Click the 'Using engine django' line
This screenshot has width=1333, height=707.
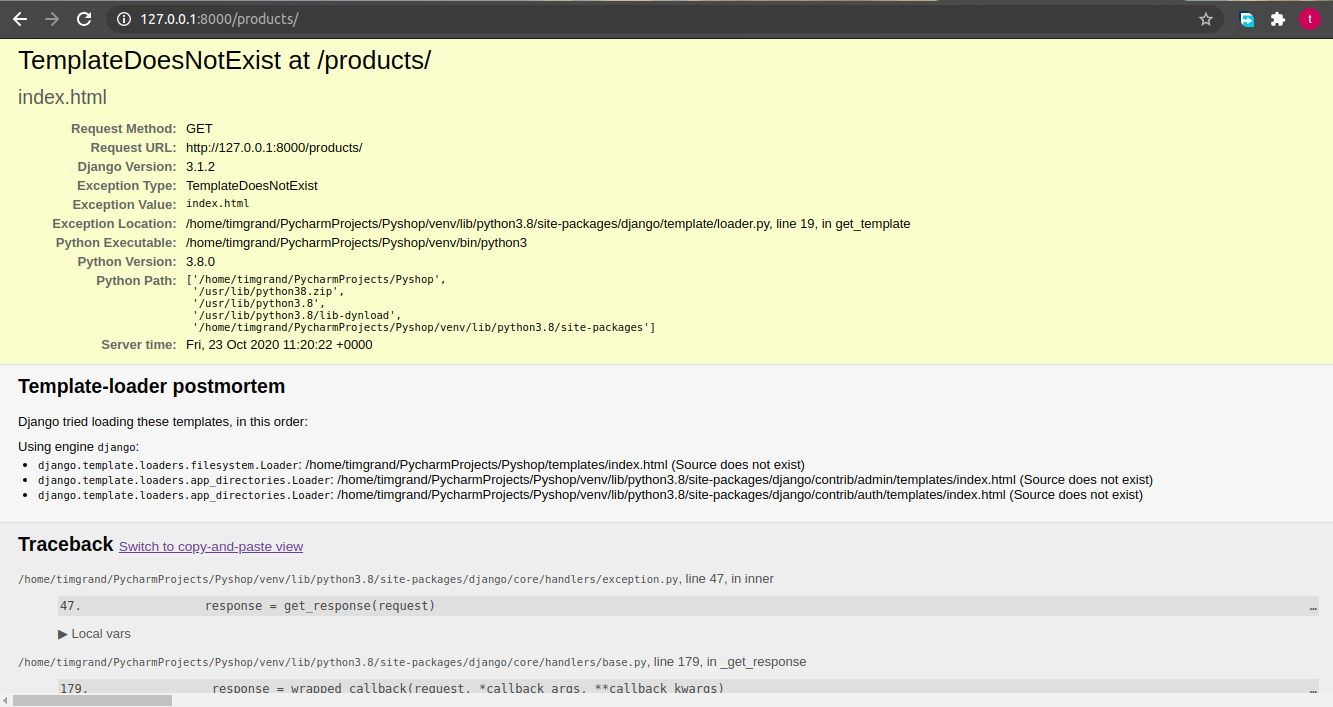pyautogui.click(x=79, y=447)
